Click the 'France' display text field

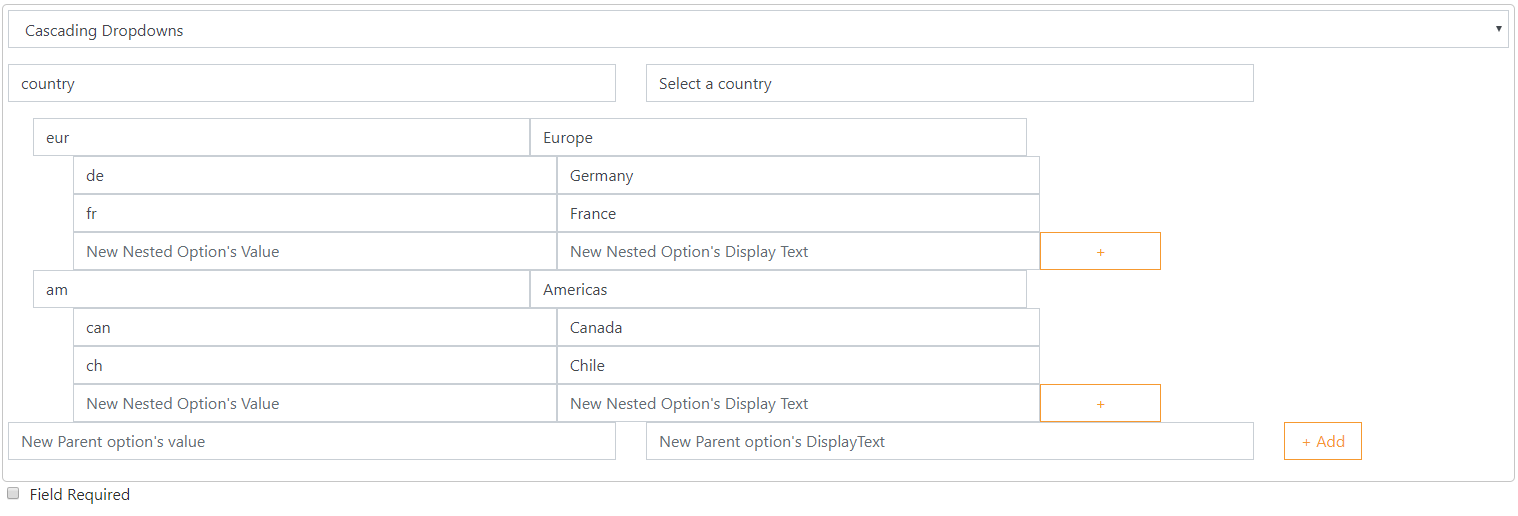[798, 213]
